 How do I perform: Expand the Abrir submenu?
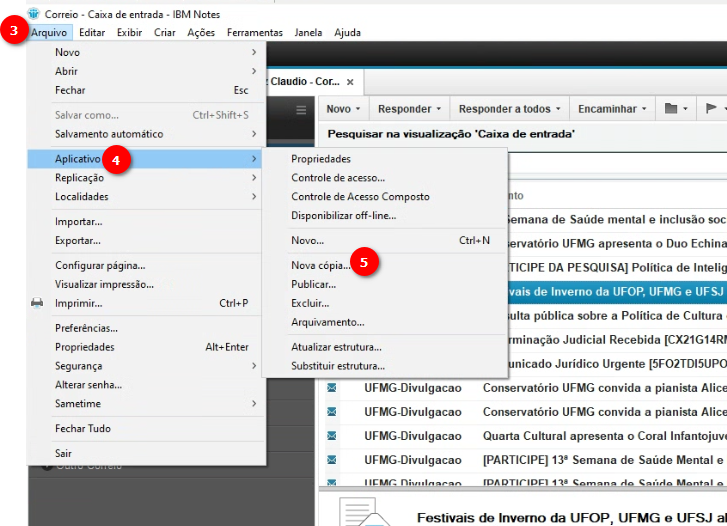[x=147, y=71]
